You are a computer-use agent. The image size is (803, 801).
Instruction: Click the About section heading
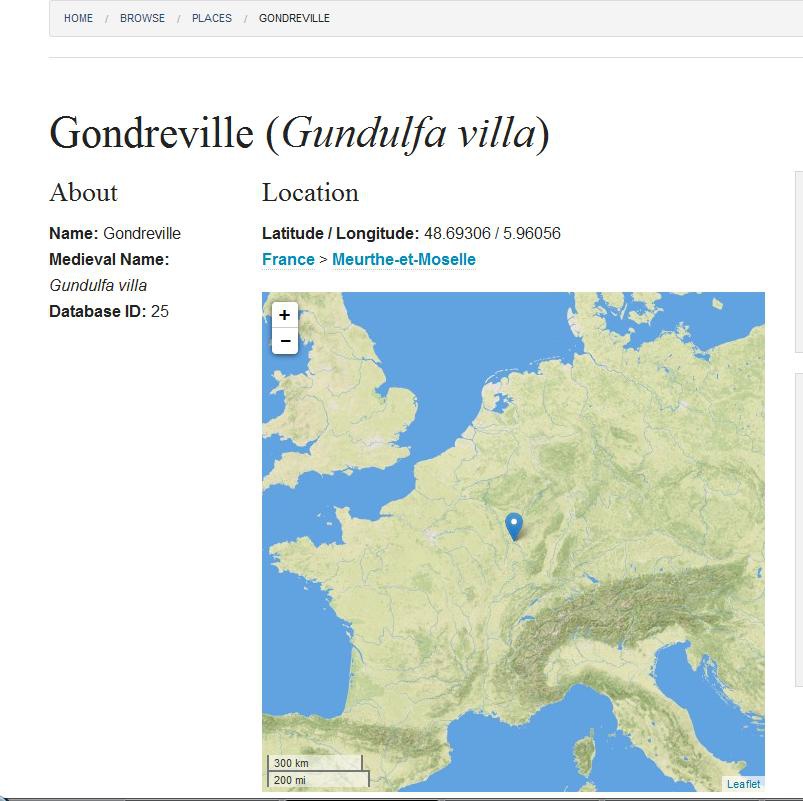[x=83, y=193]
